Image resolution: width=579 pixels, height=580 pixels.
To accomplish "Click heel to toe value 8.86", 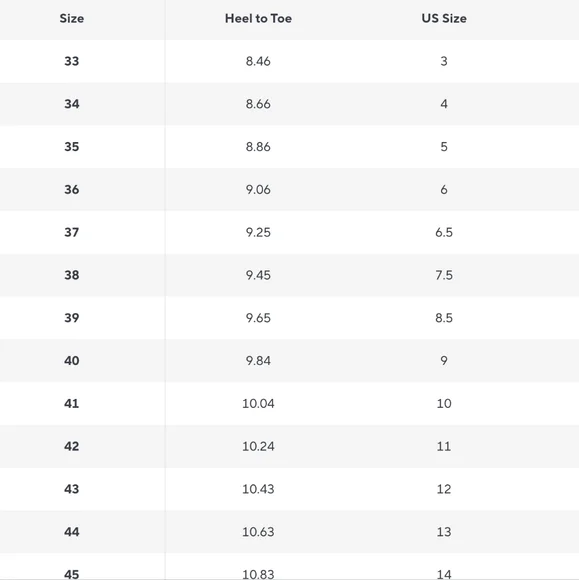I will pyautogui.click(x=258, y=147).
